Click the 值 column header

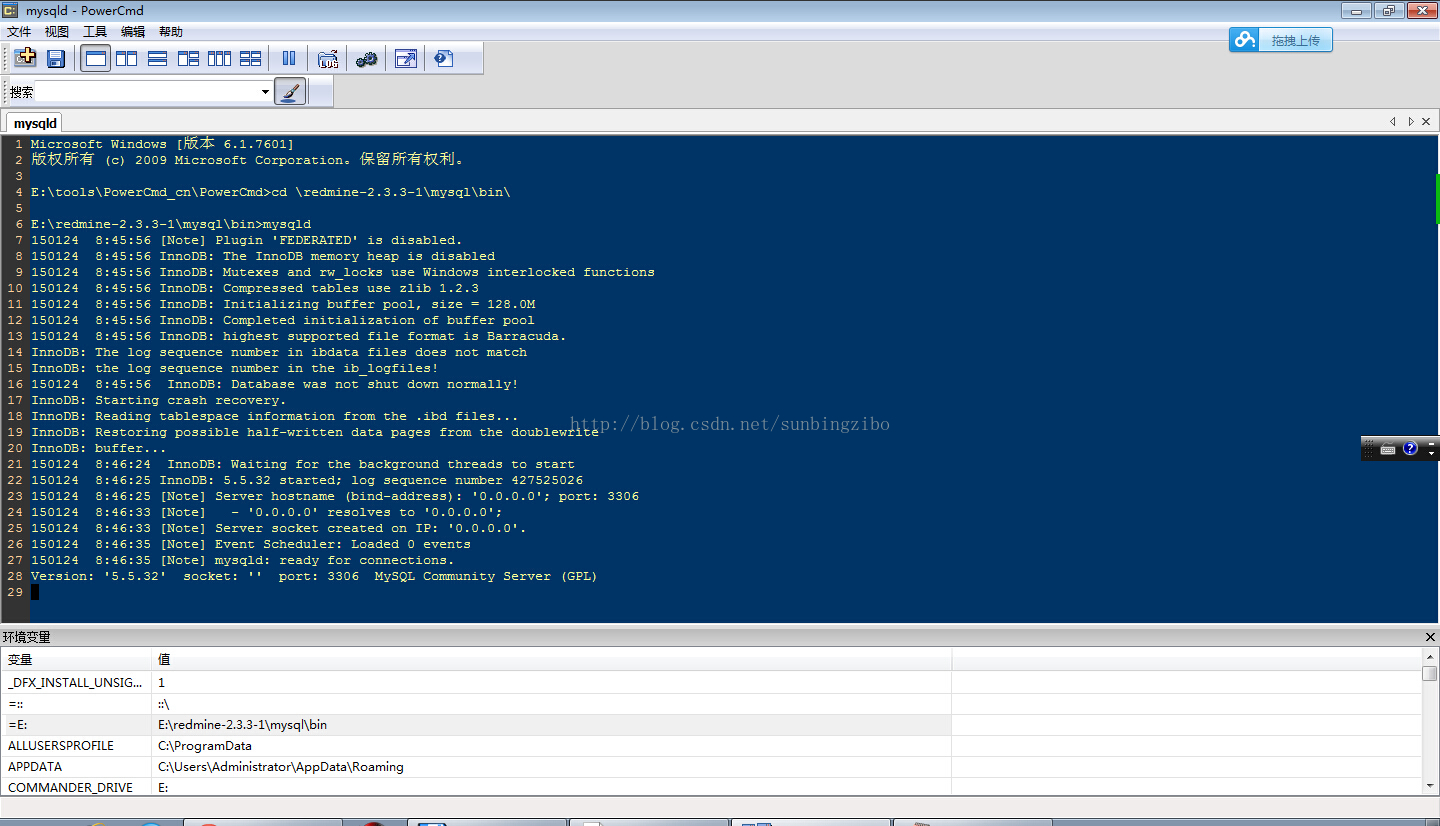(x=551, y=659)
